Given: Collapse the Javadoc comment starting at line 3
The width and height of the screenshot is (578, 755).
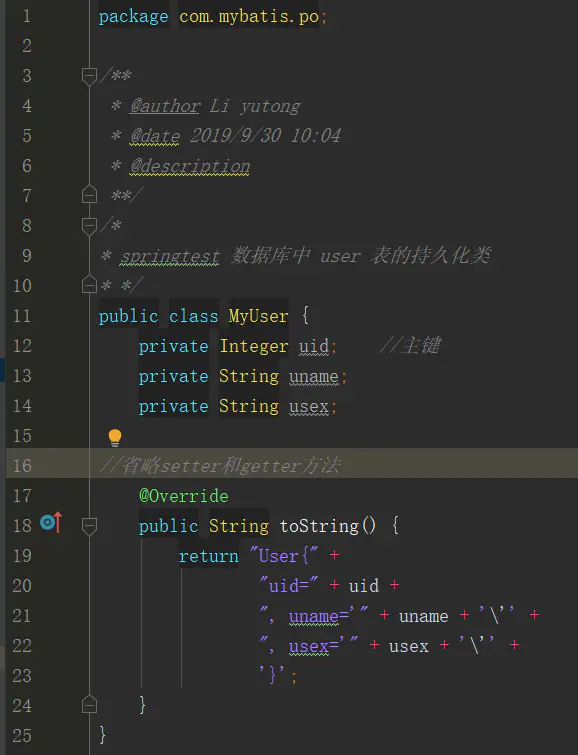Looking at the screenshot, I should point(89,76).
